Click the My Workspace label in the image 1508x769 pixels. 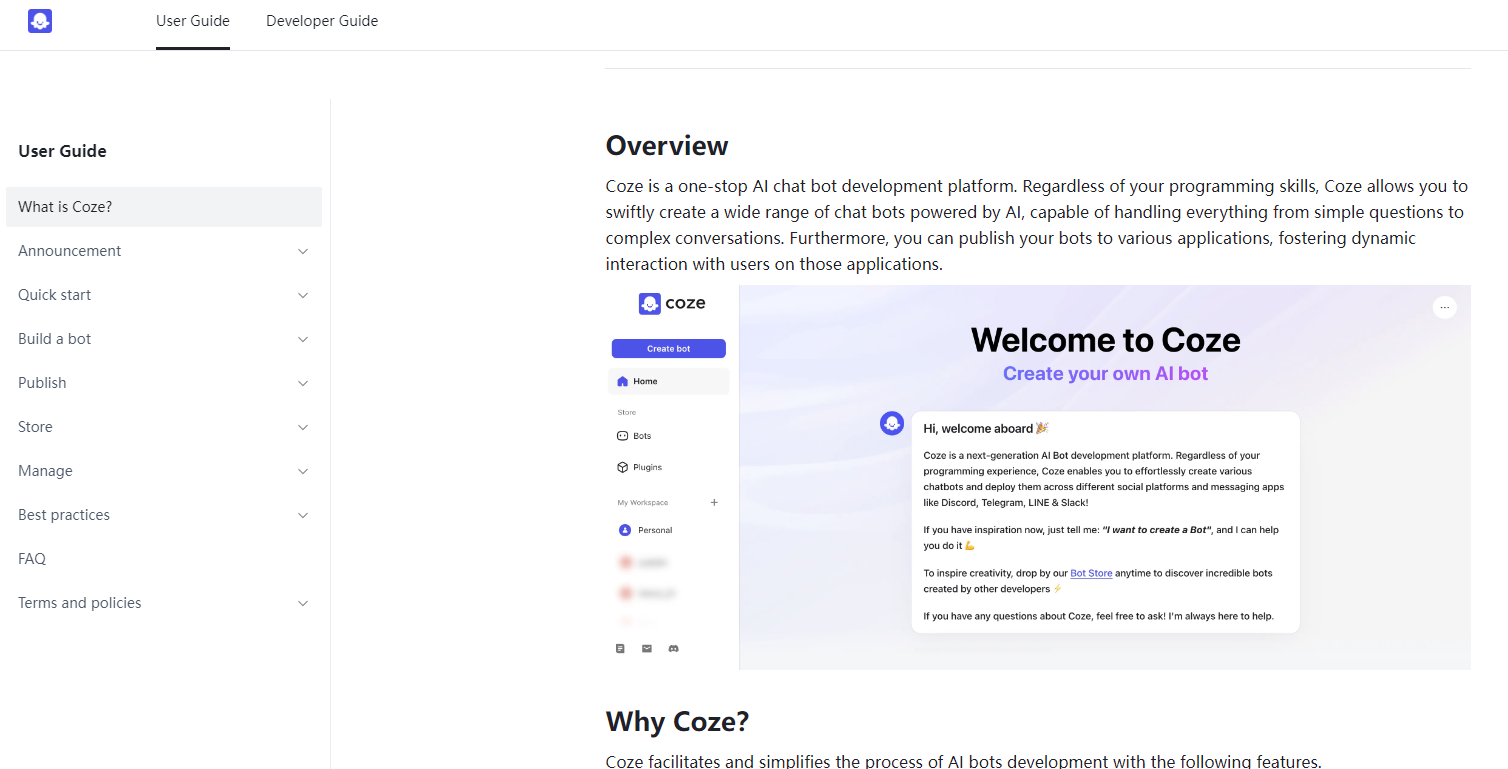643,502
